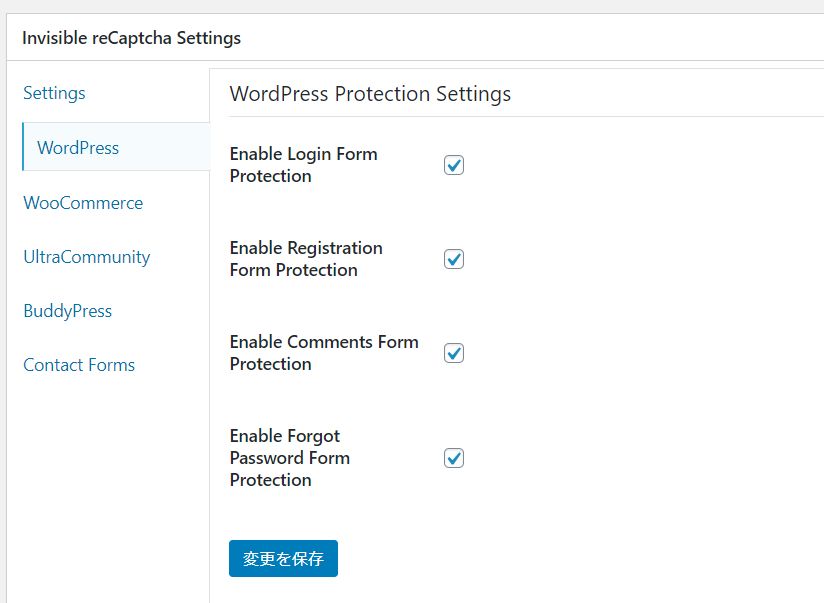Click the WordPress Protection Settings heading
The width and height of the screenshot is (824, 603).
pos(370,94)
